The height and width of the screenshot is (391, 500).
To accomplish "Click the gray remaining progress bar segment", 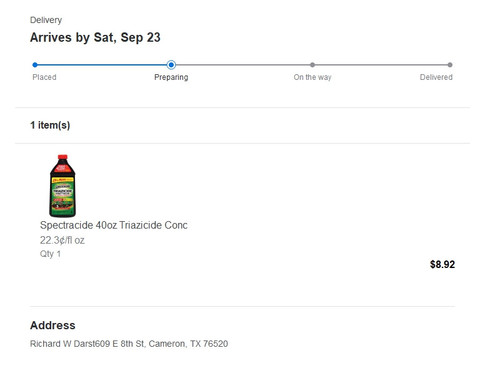I will (313, 65).
